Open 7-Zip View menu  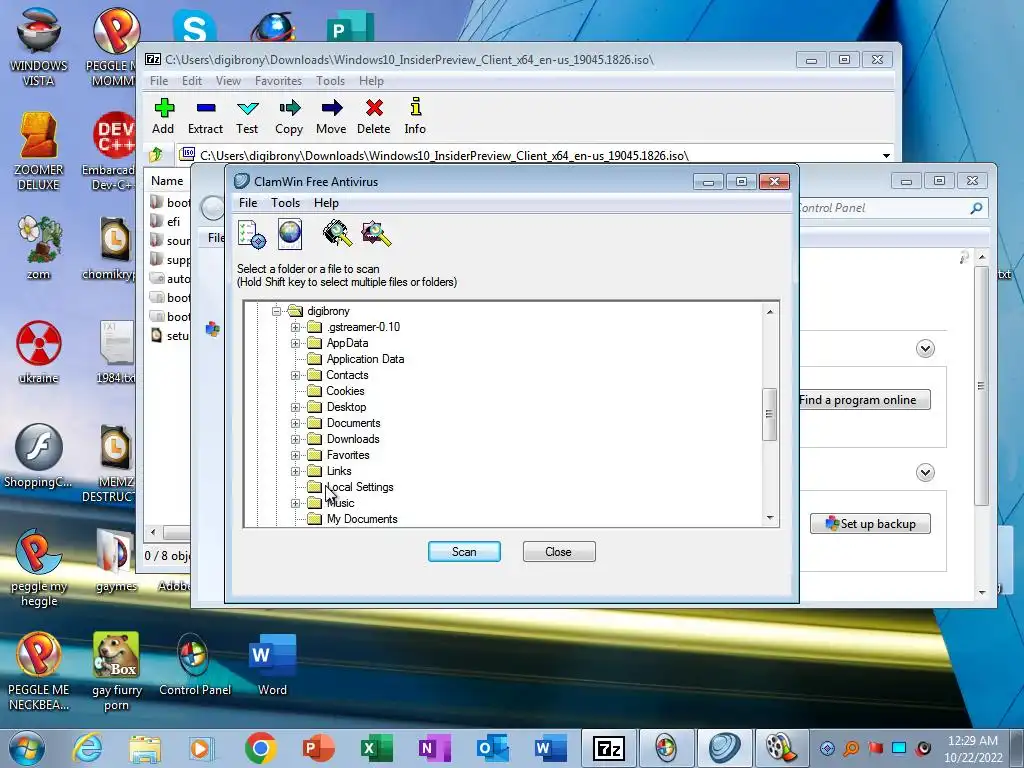point(228,80)
